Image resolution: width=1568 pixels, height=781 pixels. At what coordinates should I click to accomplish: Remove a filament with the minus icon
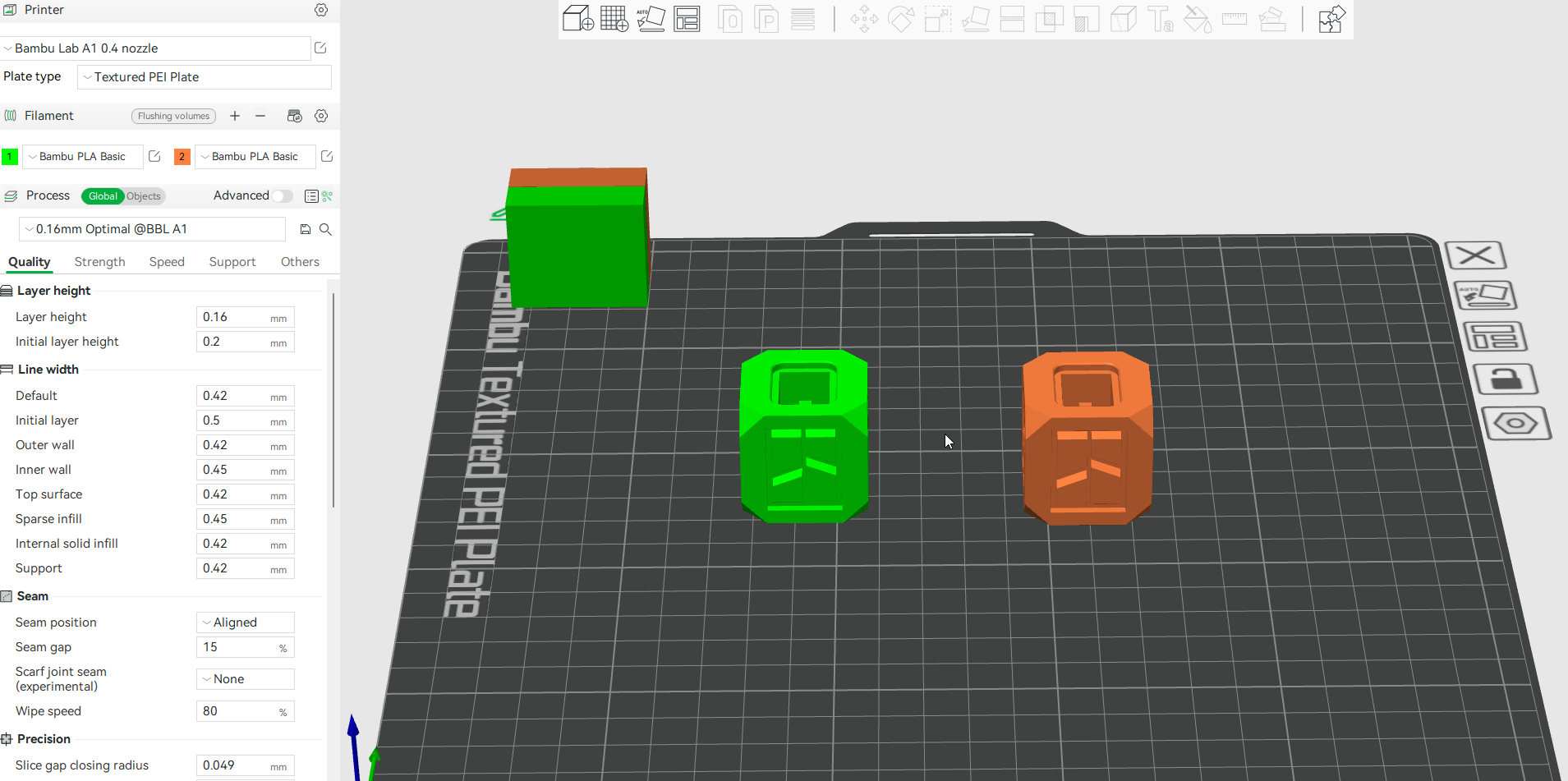pyautogui.click(x=260, y=116)
